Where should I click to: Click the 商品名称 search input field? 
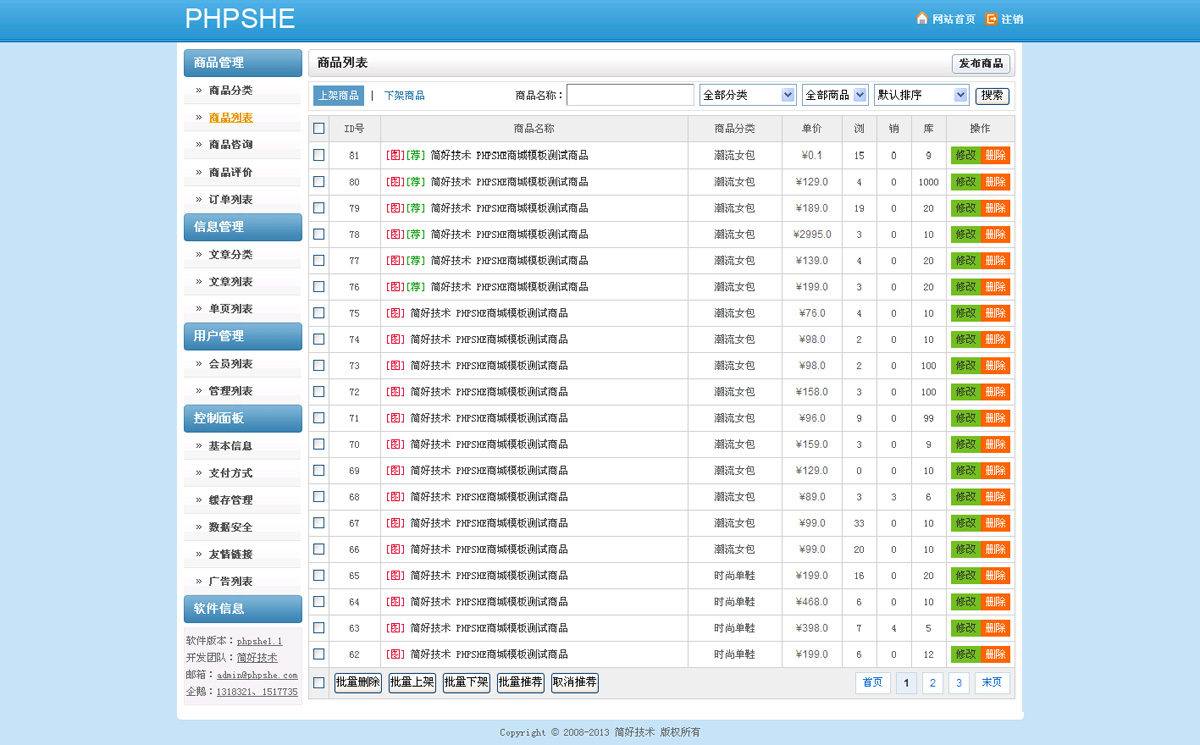point(630,94)
